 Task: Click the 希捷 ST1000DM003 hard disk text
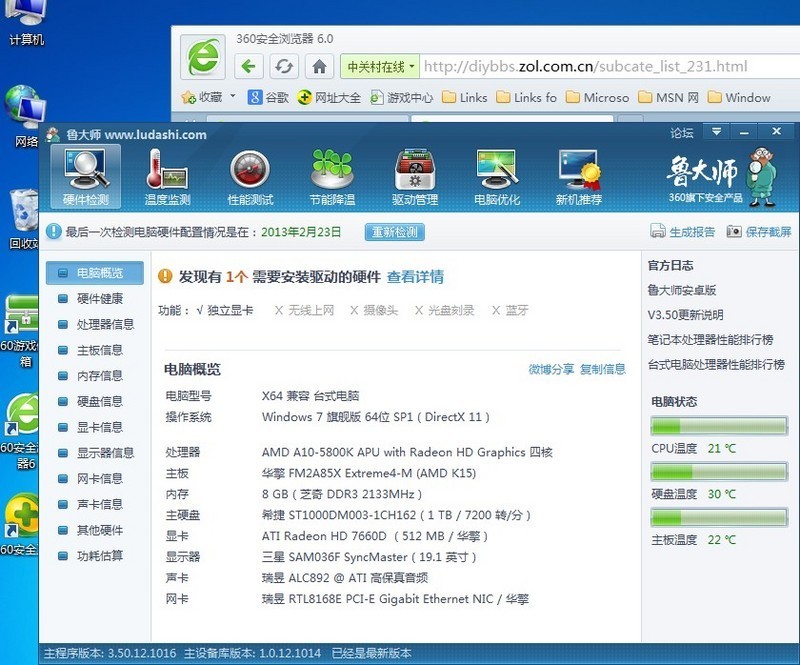(396, 515)
